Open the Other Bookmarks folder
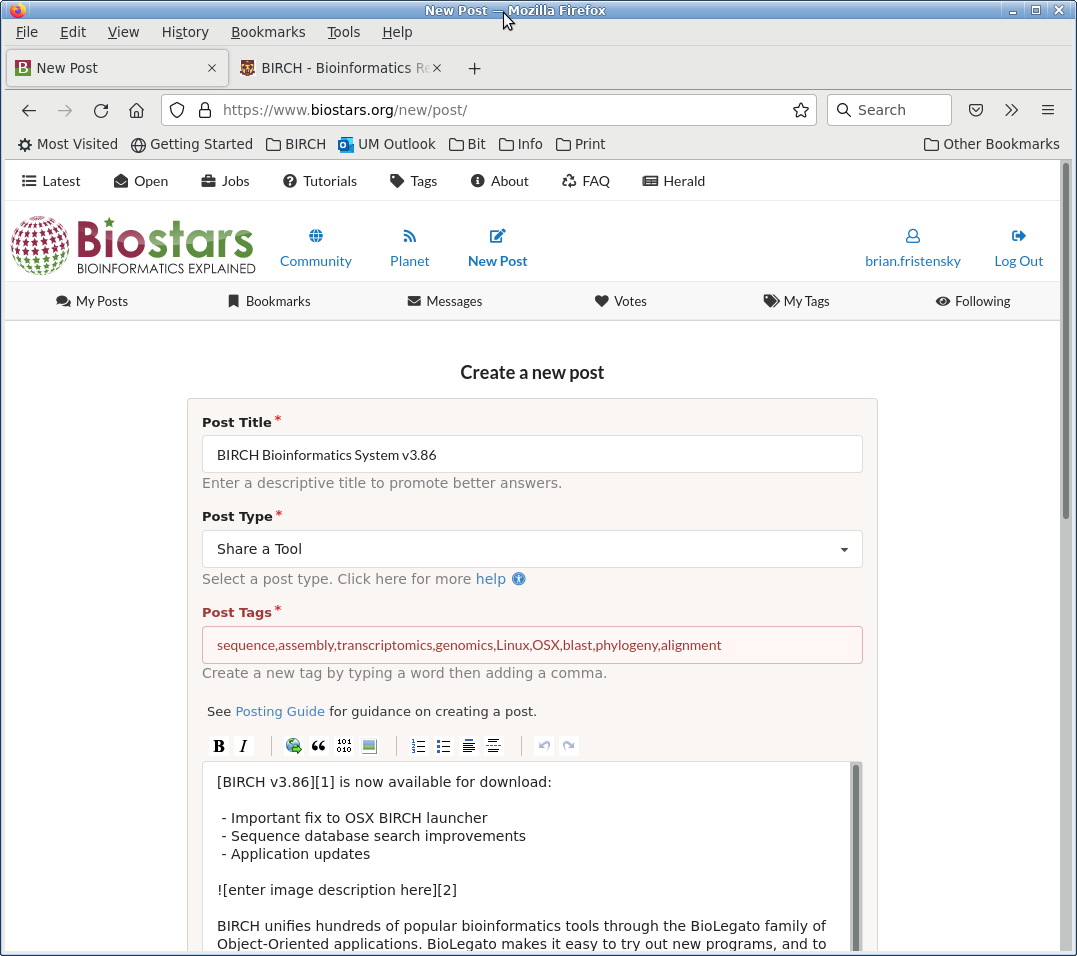The image size is (1077, 956). (992, 144)
